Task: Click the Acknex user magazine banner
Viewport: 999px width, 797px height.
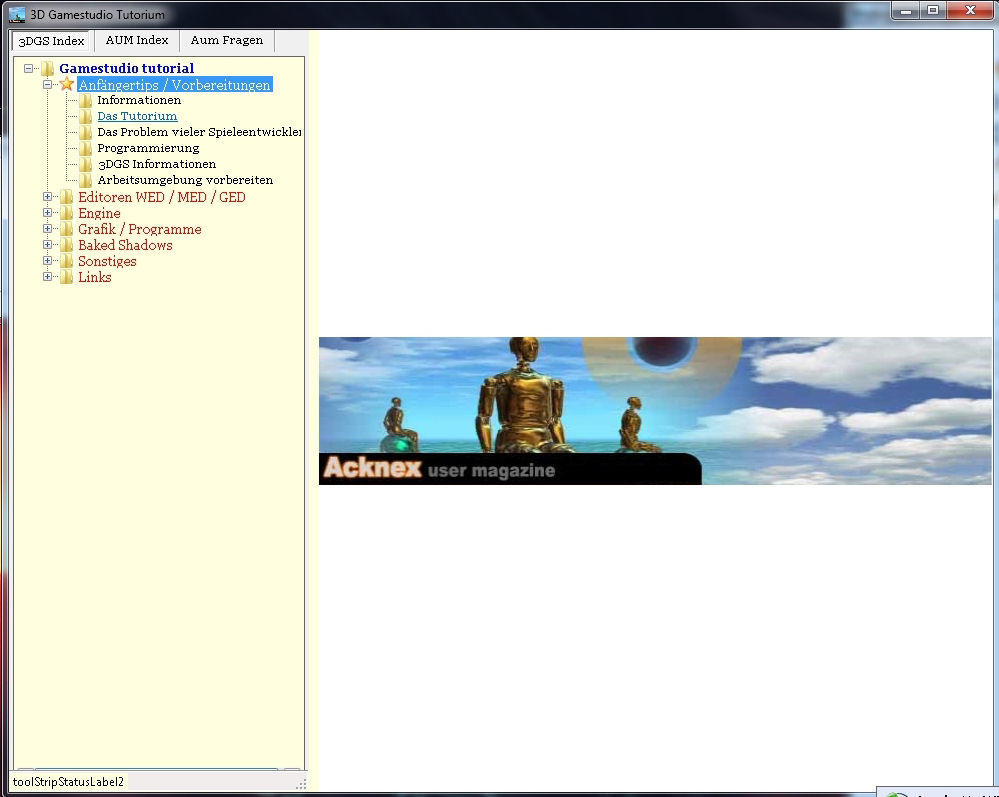Action: 655,411
